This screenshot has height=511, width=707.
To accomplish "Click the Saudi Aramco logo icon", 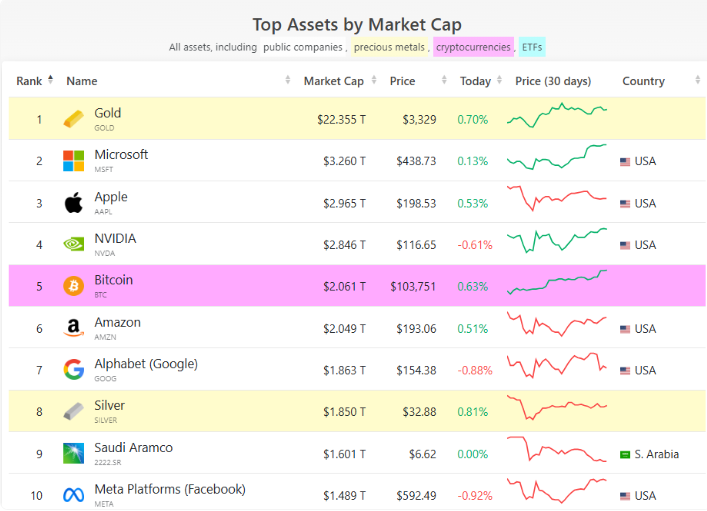I will 73,453.
